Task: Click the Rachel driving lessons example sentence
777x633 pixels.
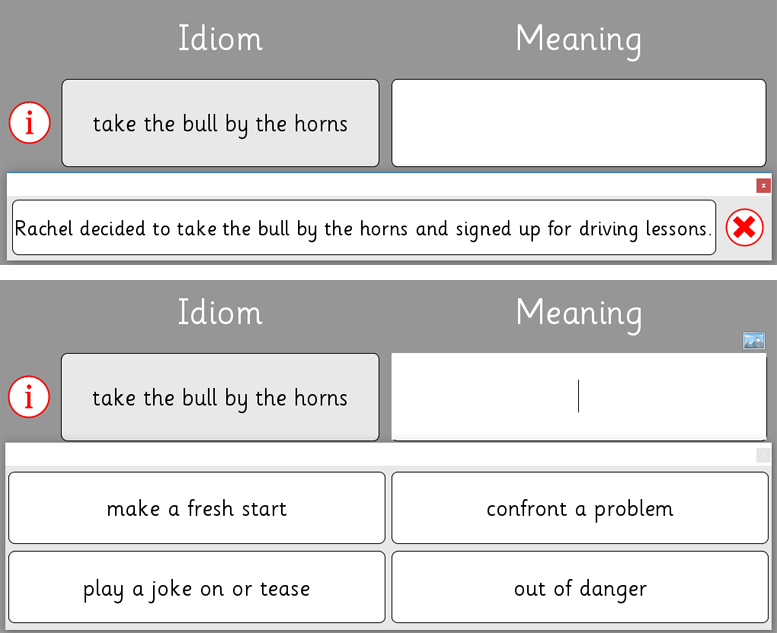Action: tap(363, 228)
